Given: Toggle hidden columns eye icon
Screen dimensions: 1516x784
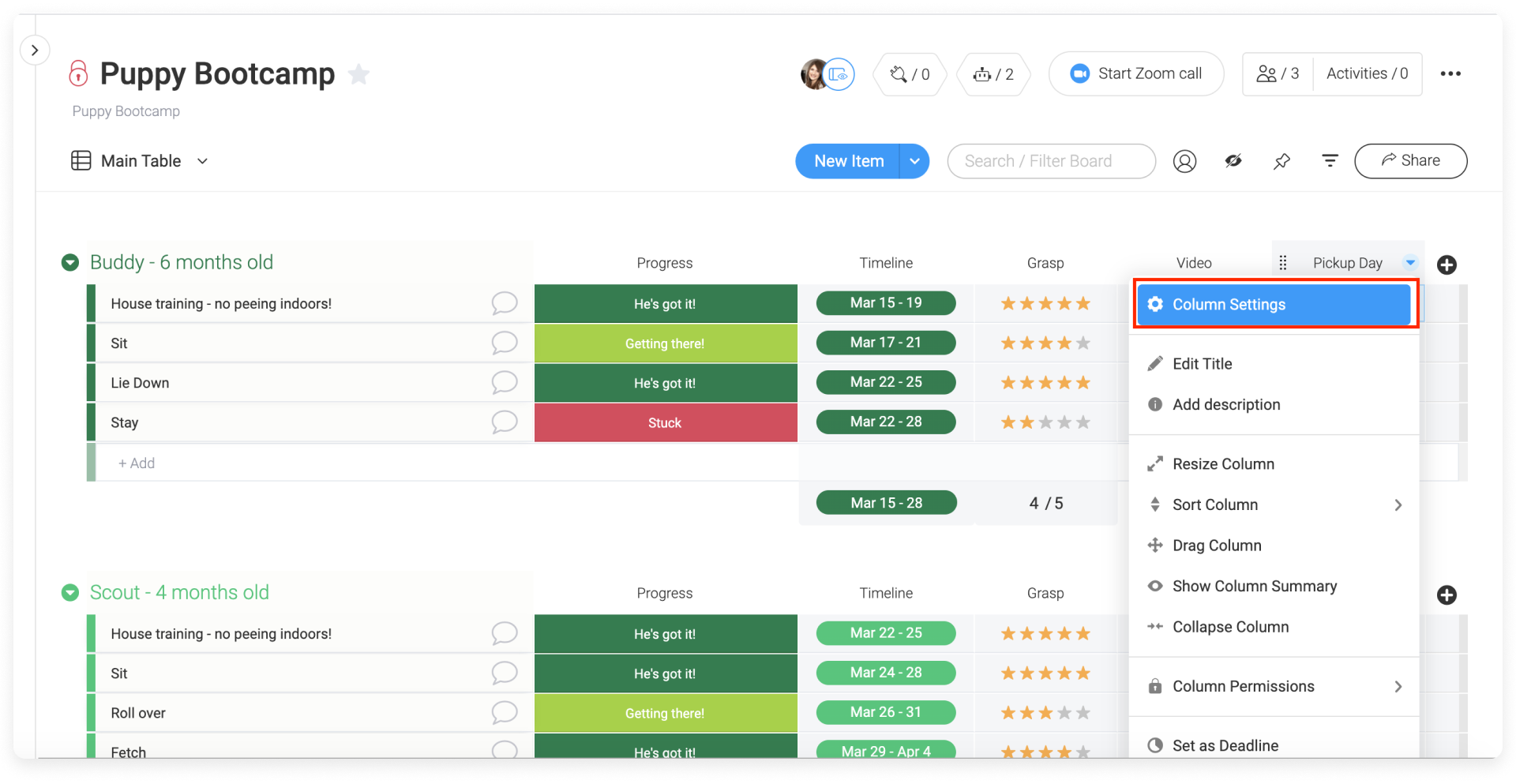Looking at the screenshot, I should pyautogui.click(x=1233, y=161).
